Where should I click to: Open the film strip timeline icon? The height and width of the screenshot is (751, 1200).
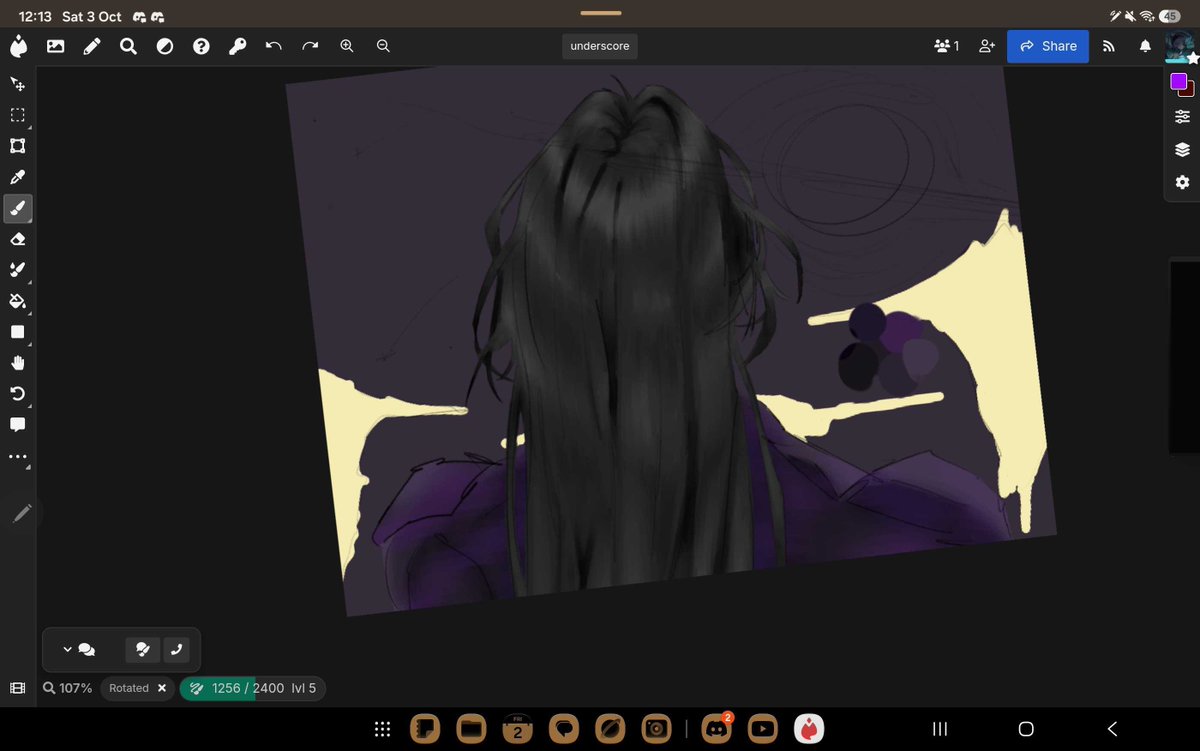click(x=17, y=688)
